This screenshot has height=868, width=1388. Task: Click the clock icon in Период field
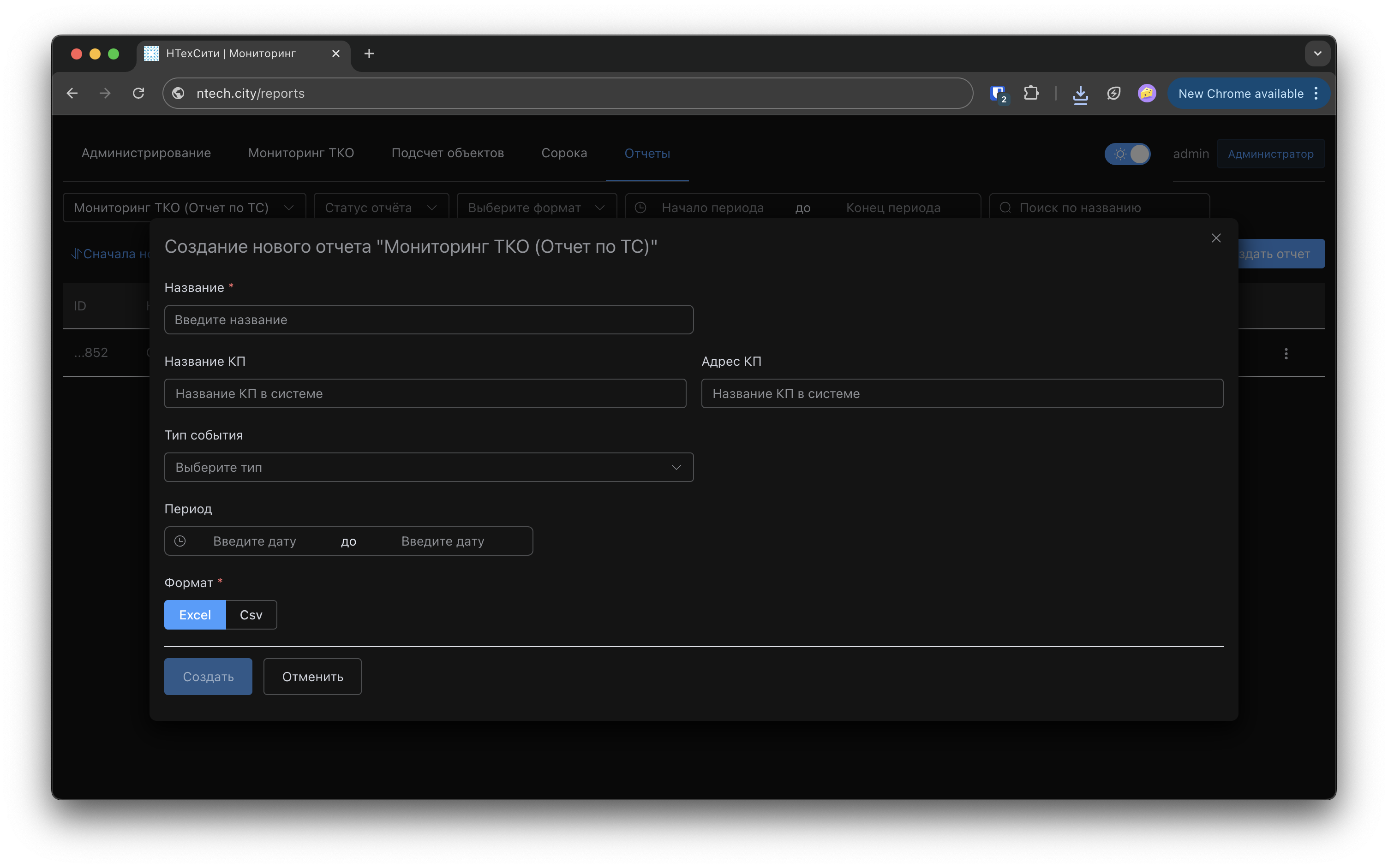coord(180,541)
